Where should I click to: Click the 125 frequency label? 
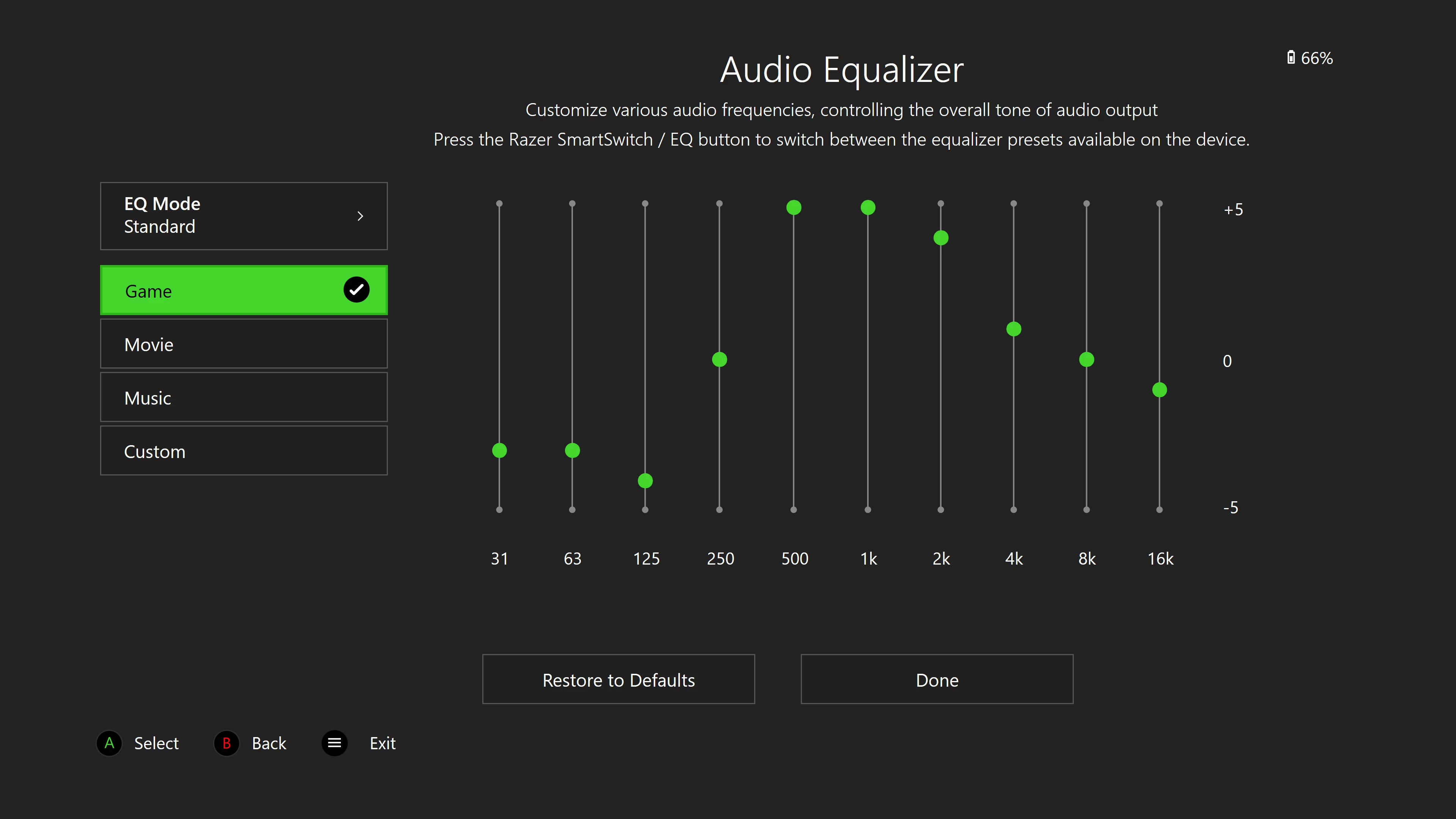646,559
